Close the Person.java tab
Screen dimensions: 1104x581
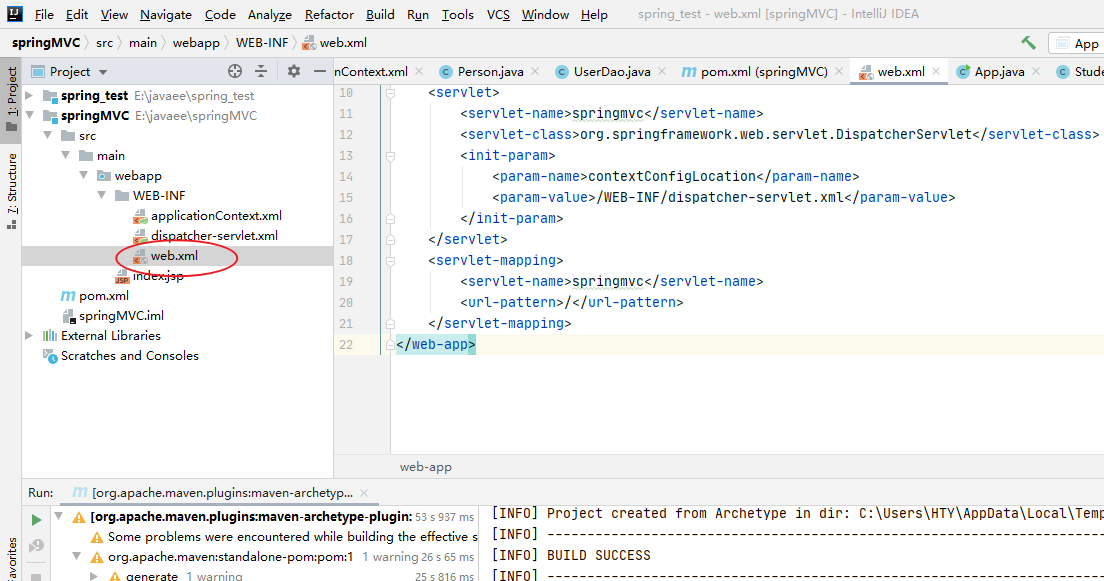[x=535, y=71]
